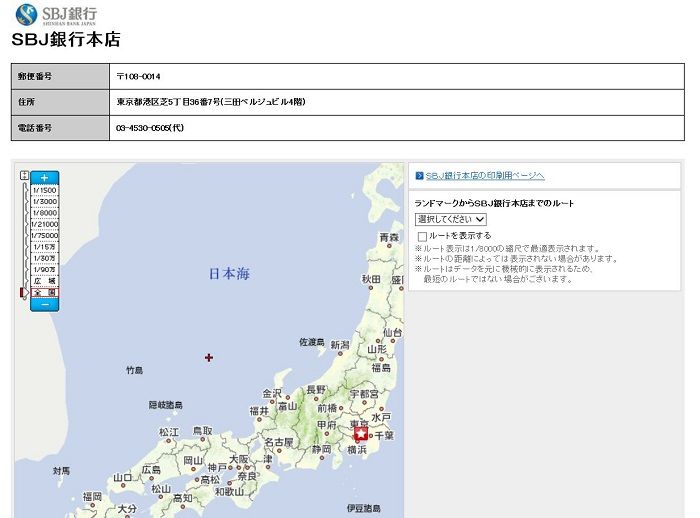This screenshot has width=700, height=518.
Task: Select the 1/30万 map scale
Action: 45,258
